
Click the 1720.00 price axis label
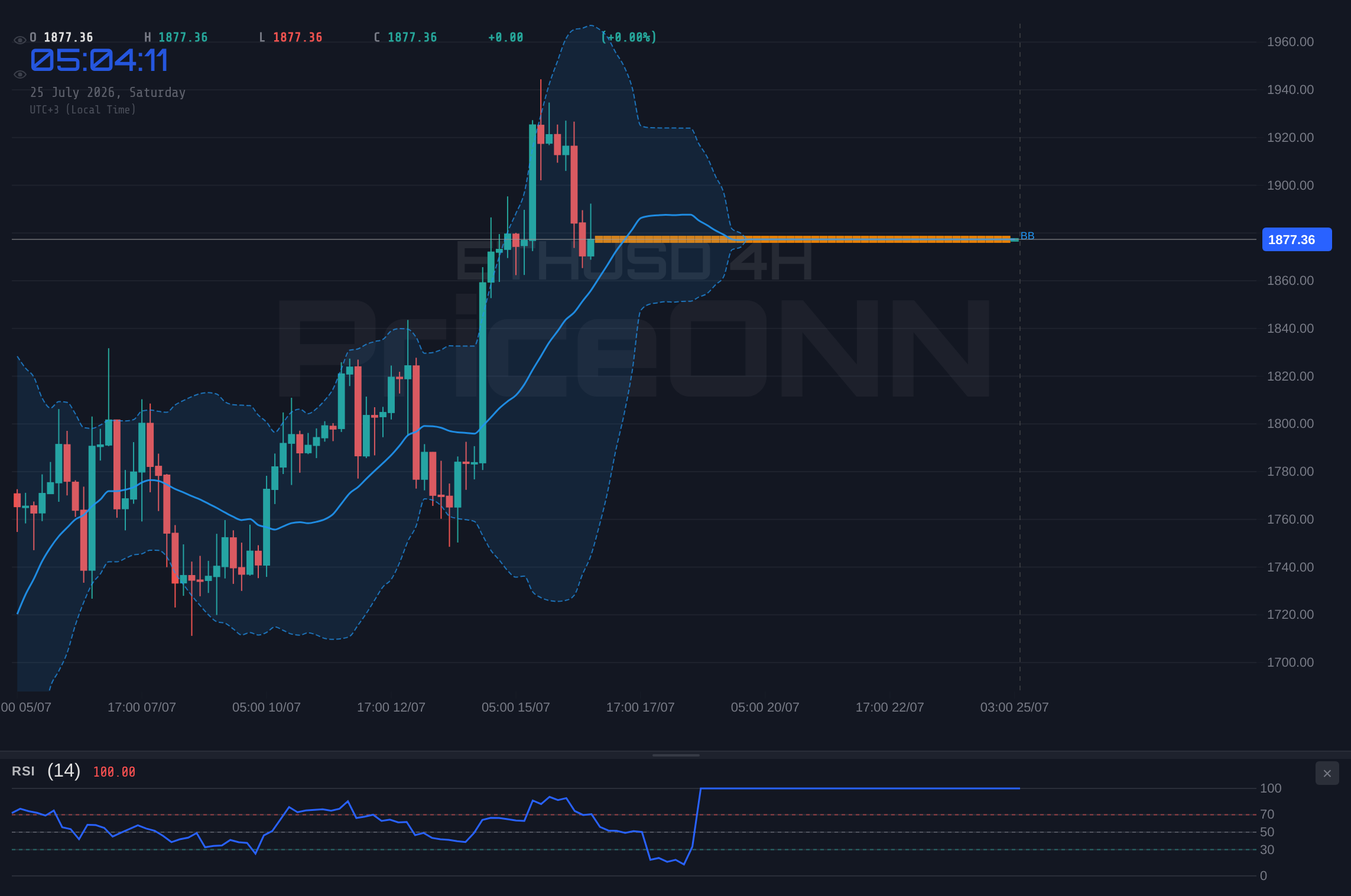1290,615
